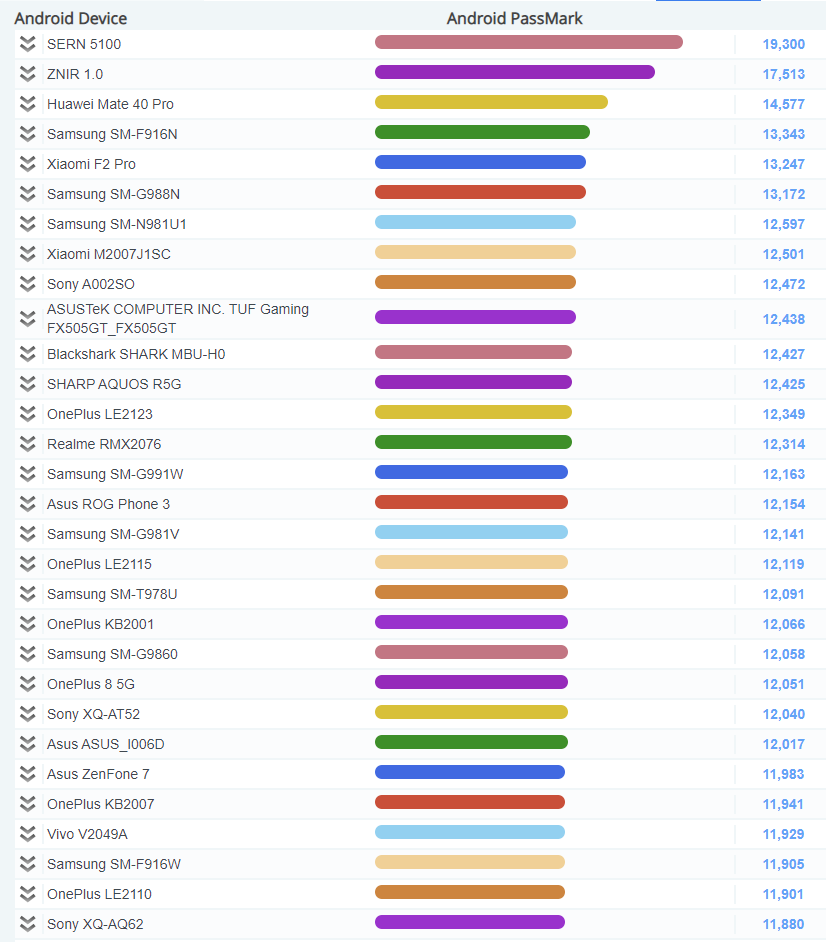Viewport: 826px width, 942px height.
Task: Select the OnePlus LE2110 device name
Action: 99,895
